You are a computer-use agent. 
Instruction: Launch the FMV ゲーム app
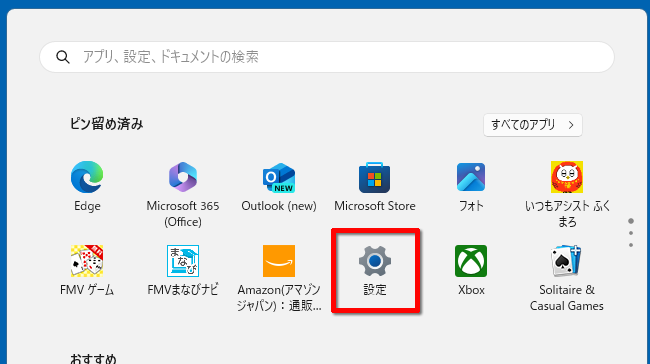tap(87, 270)
